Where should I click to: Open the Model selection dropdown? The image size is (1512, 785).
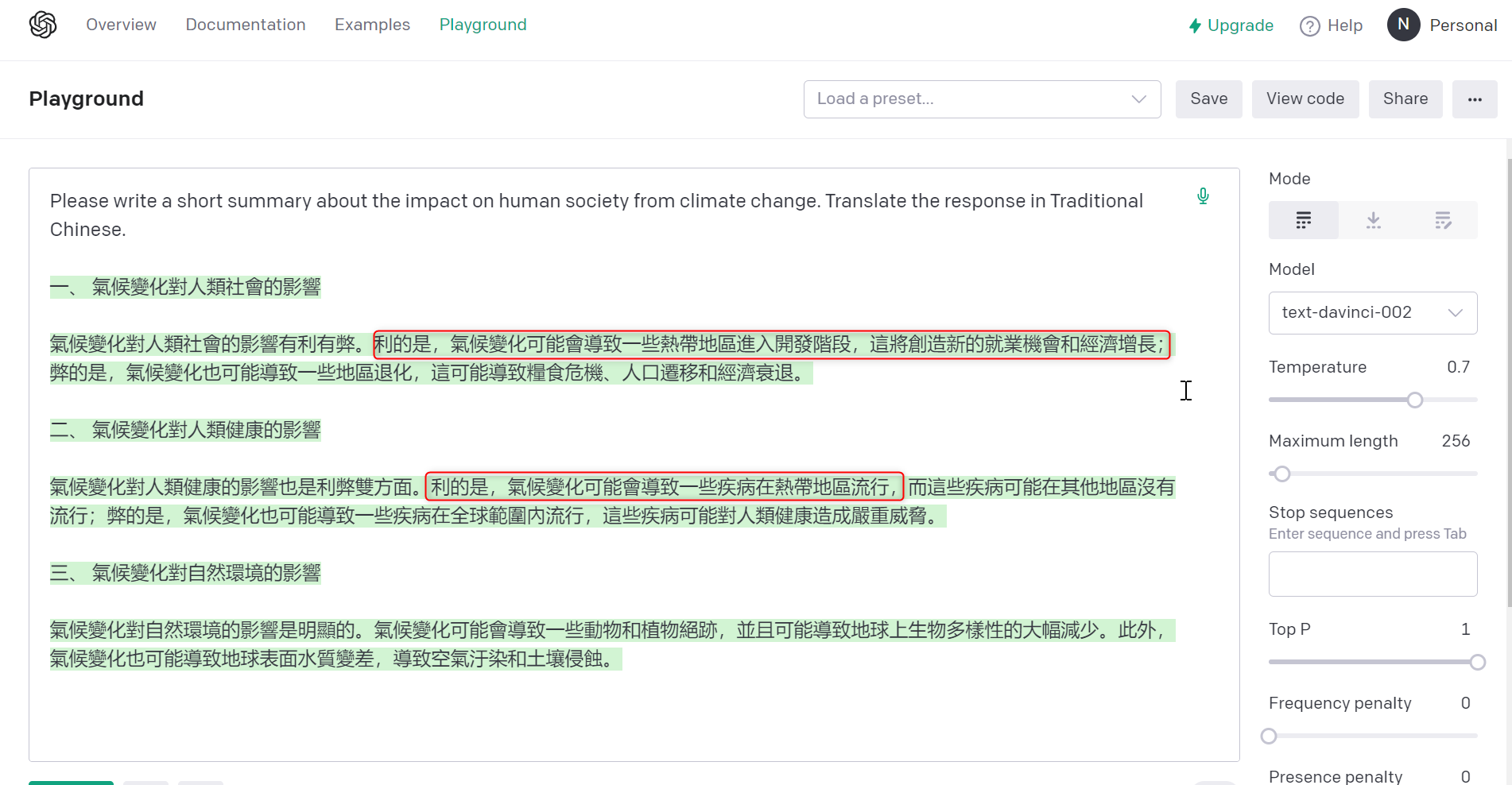pos(1373,312)
